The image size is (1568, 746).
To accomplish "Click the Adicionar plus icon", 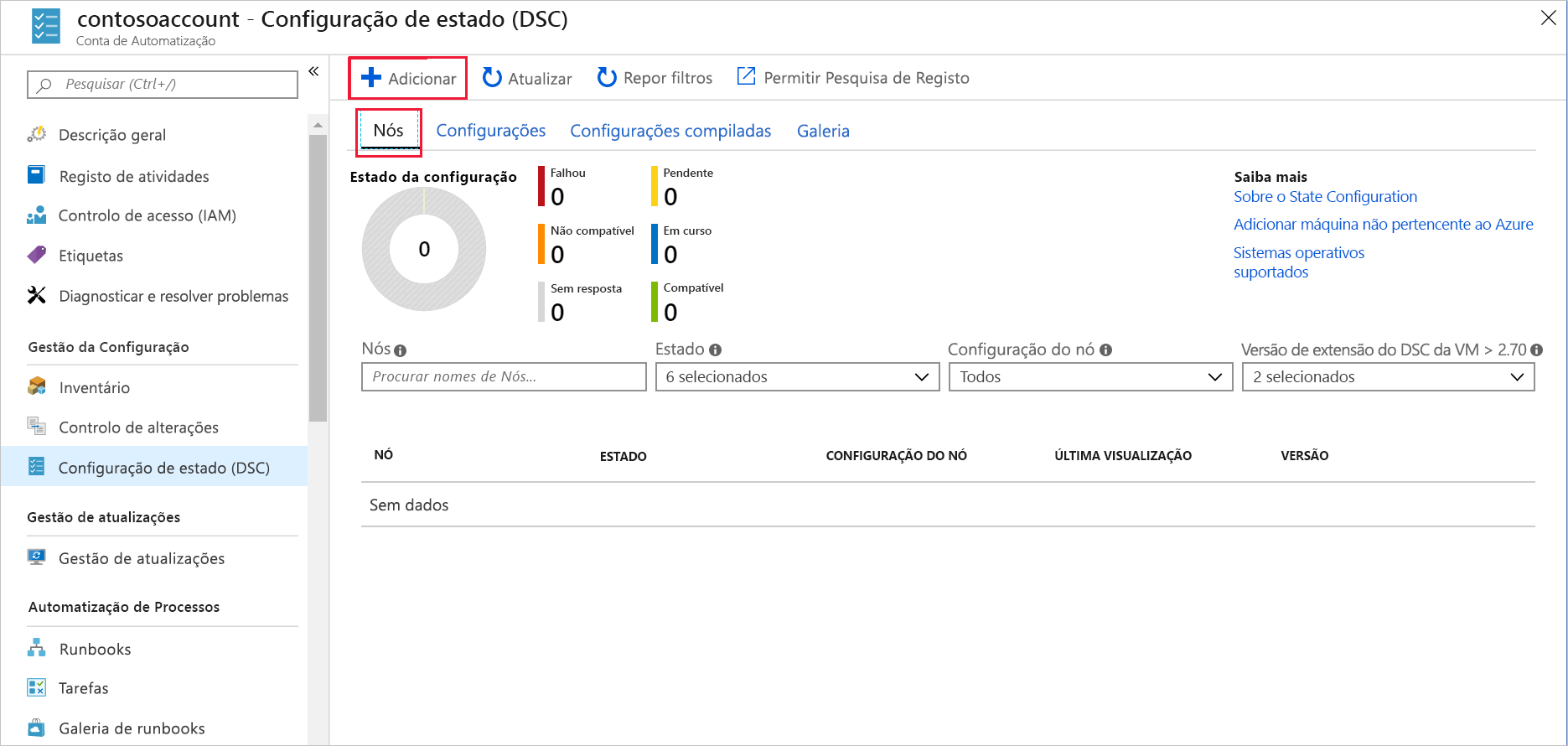I will point(371,78).
